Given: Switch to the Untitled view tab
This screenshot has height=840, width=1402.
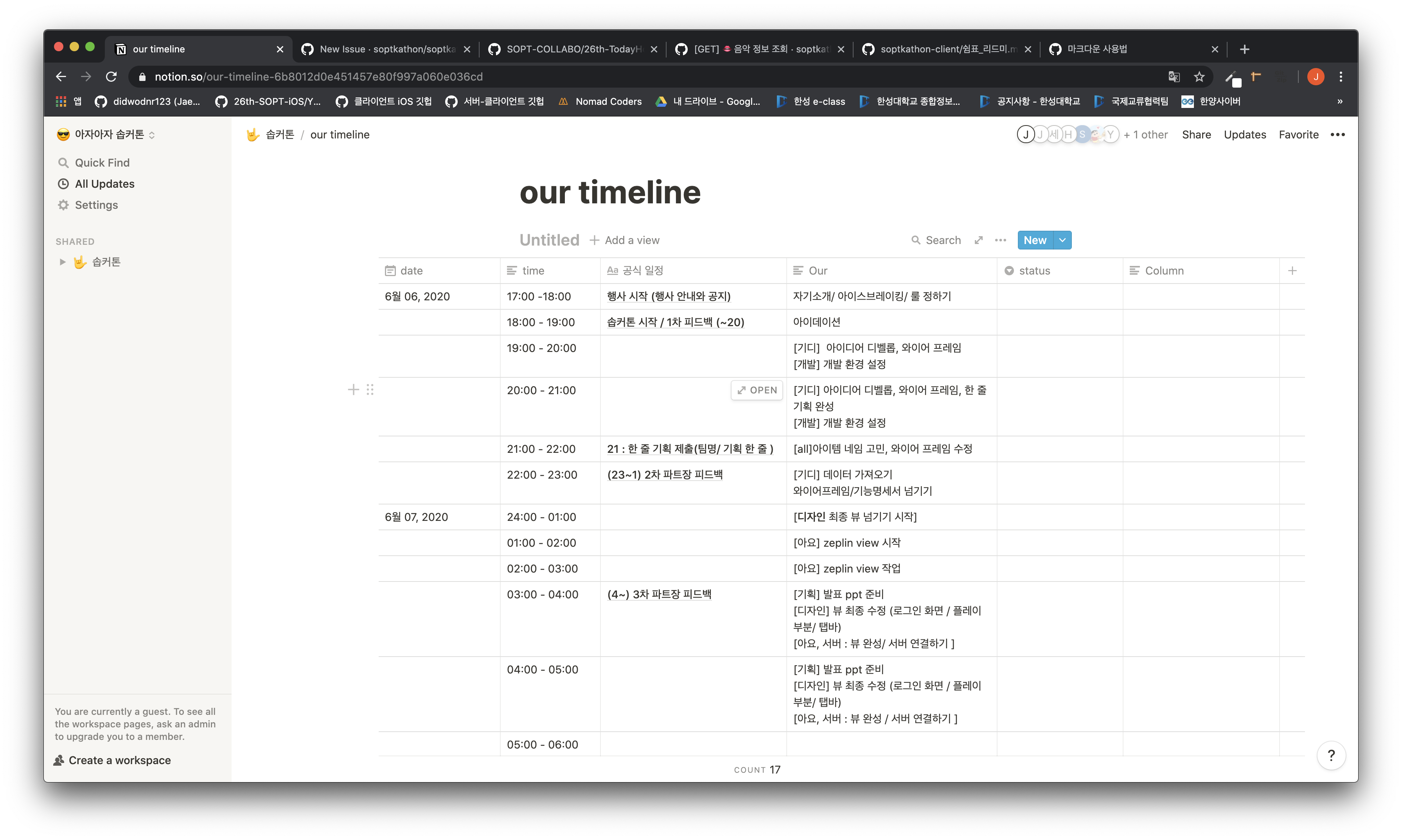Looking at the screenshot, I should coord(549,240).
